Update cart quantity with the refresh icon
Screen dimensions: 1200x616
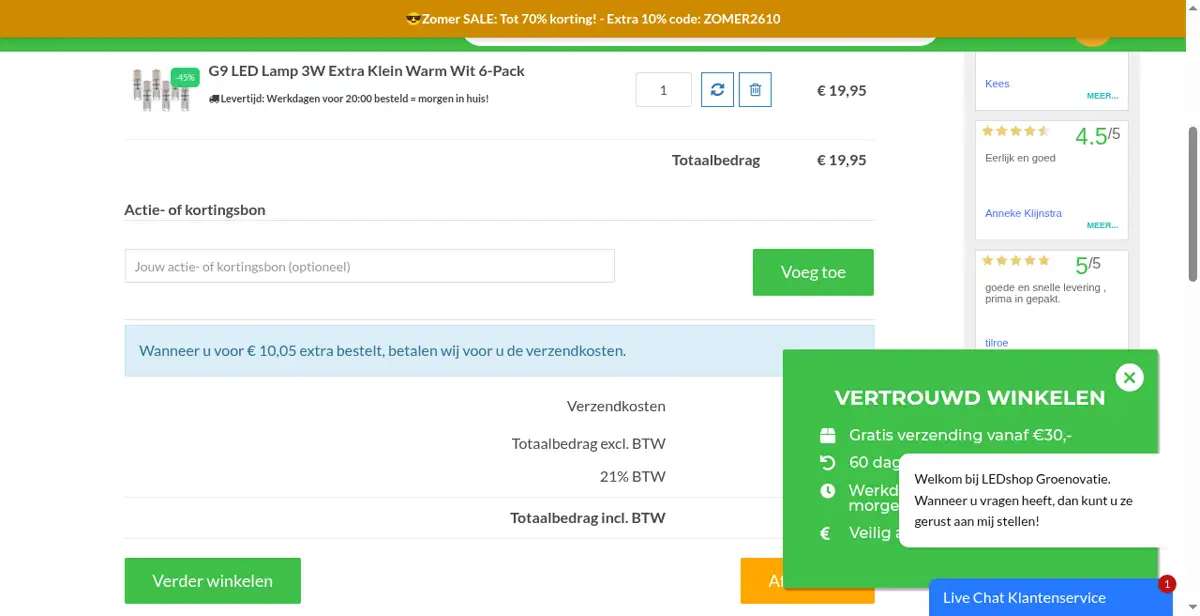click(717, 90)
